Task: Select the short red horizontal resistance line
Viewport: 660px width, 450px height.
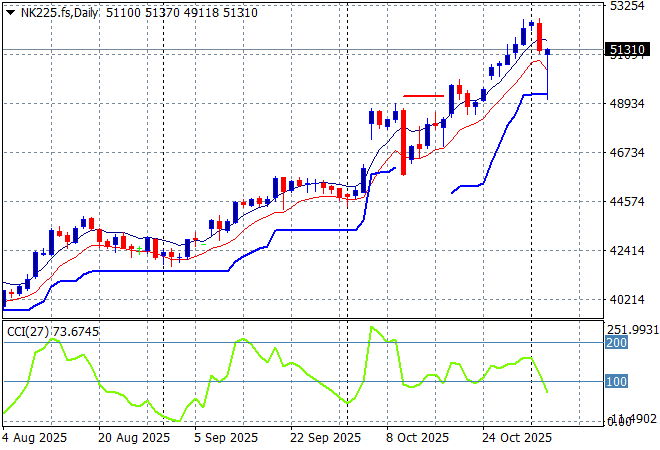Action: (423, 96)
